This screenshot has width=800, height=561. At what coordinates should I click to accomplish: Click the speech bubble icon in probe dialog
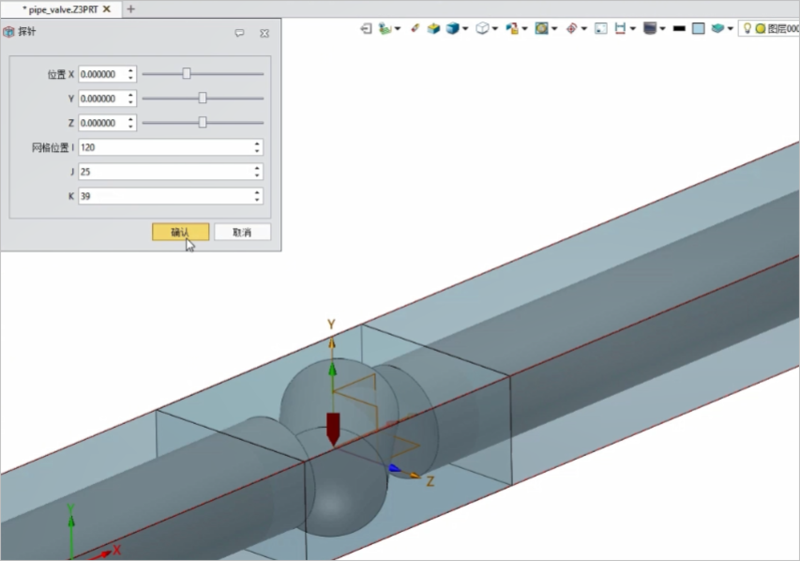pyautogui.click(x=240, y=33)
